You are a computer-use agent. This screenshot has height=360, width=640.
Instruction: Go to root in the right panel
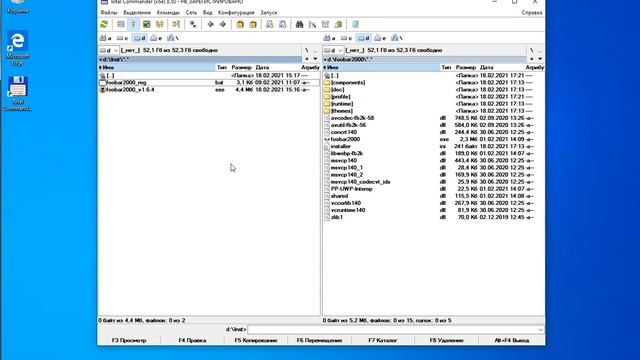(x=531, y=50)
